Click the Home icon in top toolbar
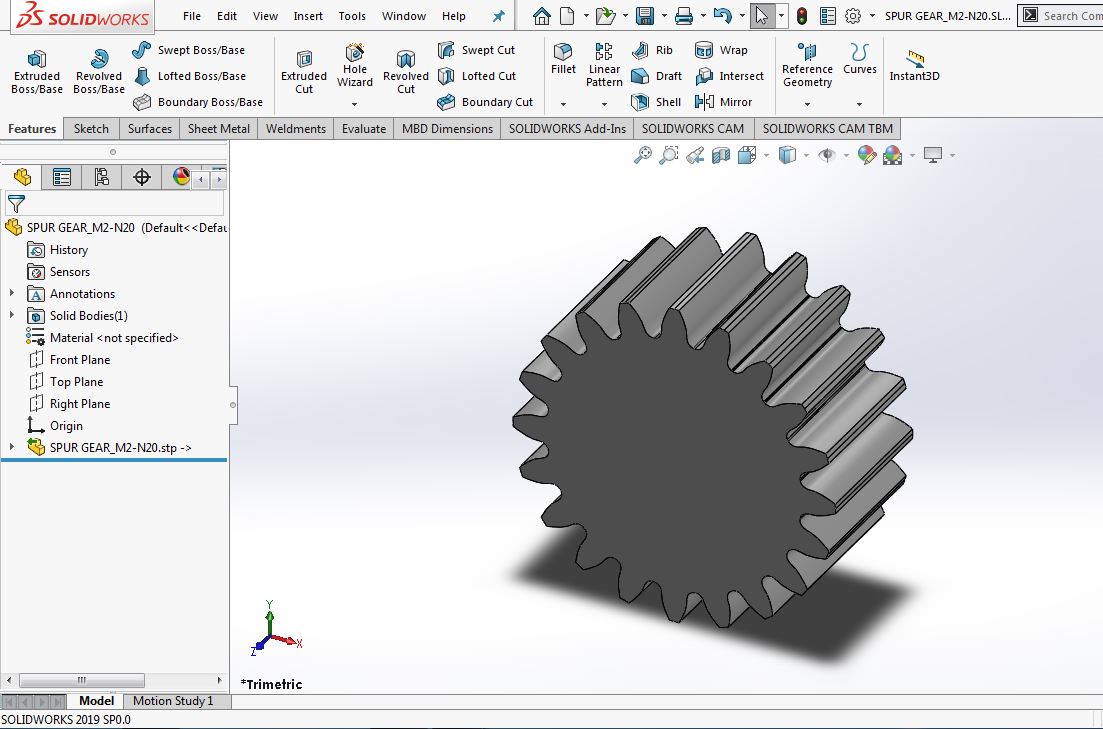 [541, 15]
